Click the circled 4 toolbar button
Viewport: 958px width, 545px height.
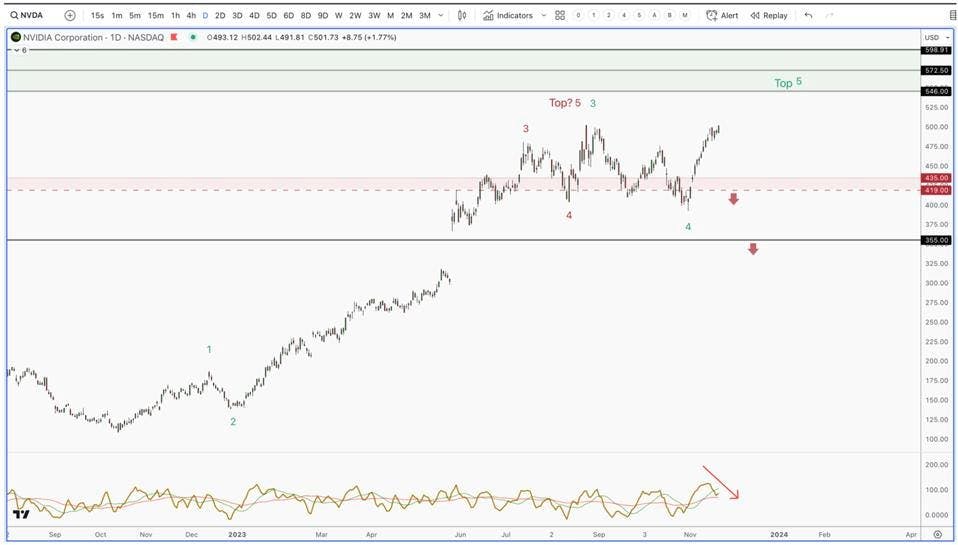pyautogui.click(x=624, y=15)
